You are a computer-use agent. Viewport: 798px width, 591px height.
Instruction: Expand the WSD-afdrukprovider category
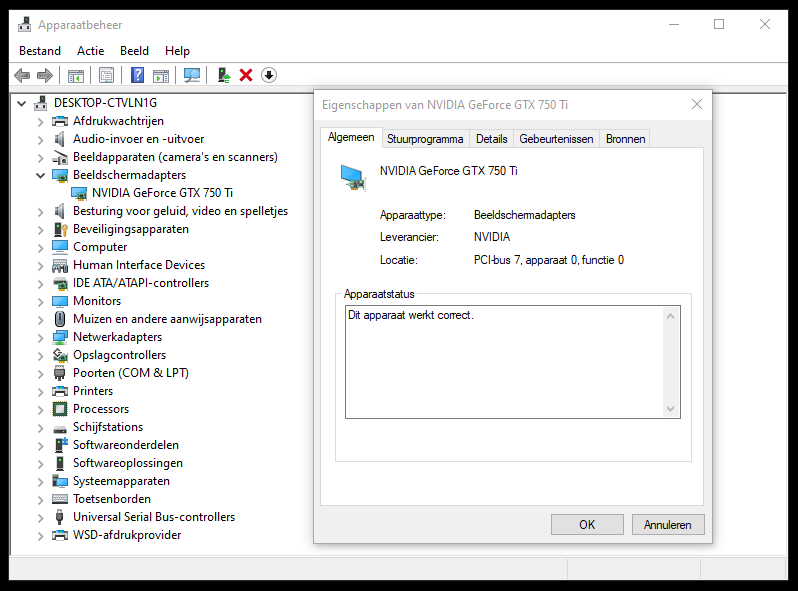click(x=41, y=536)
